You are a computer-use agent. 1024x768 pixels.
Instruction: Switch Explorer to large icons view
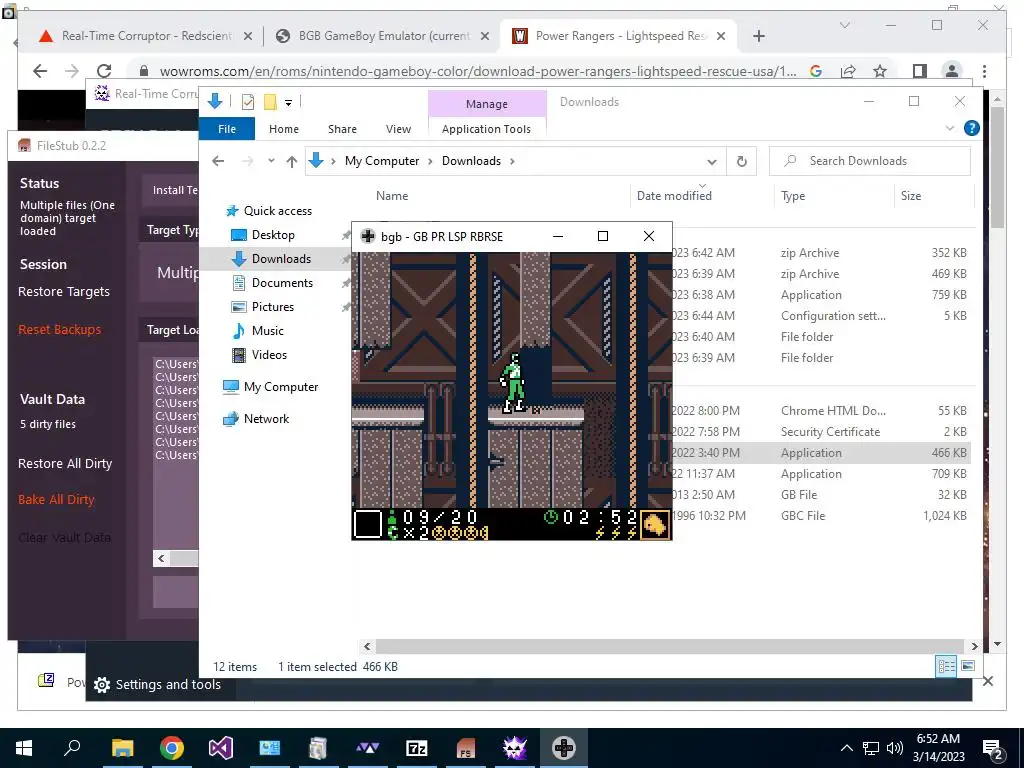pyautogui.click(x=968, y=666)
